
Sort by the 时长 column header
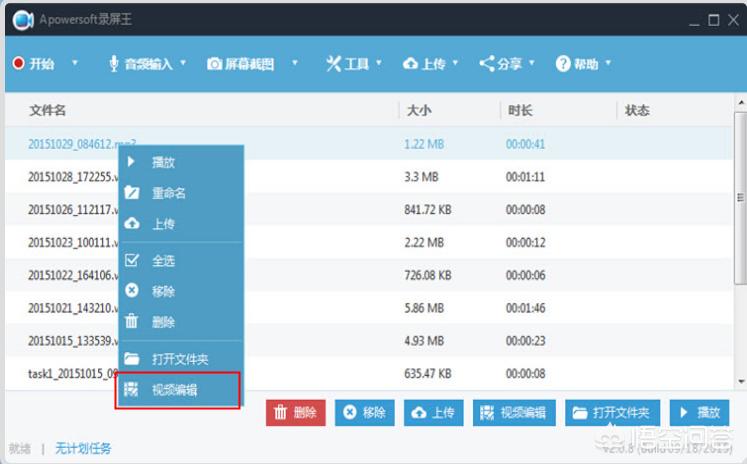point(520,111)
